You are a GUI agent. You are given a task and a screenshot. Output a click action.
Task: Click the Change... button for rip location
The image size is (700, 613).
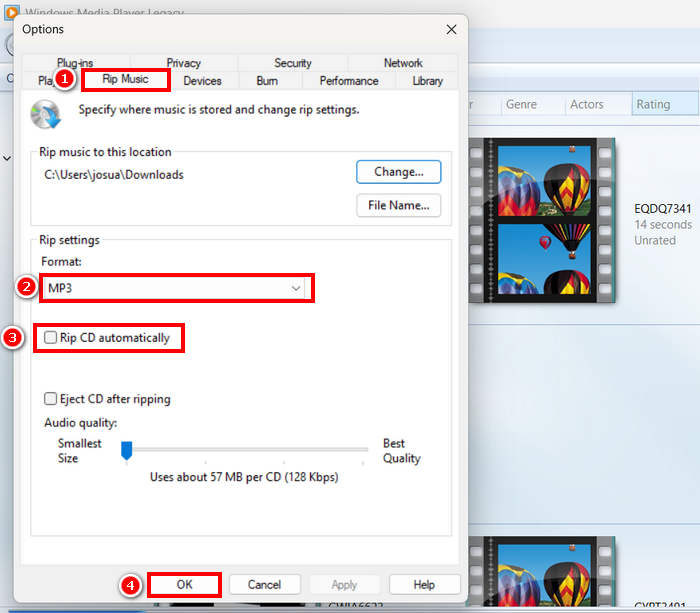398,172
